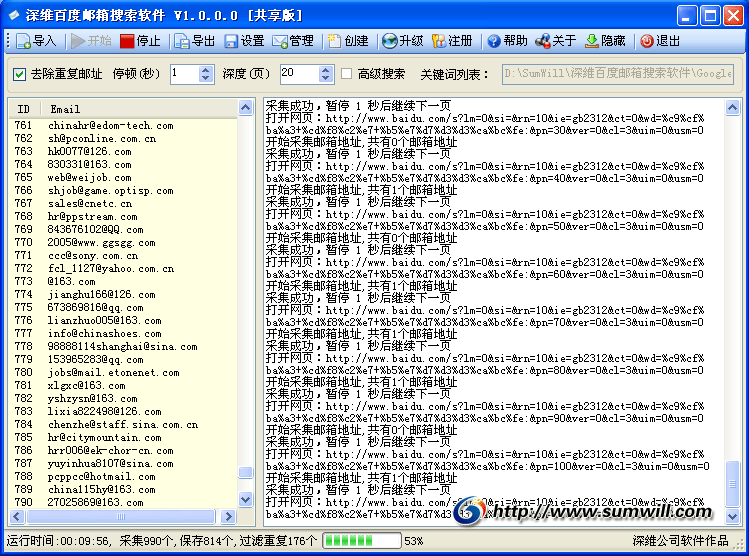Select row 762 sh@pconline.com.cn
Image resolution: width=749 pixels, height=556 pixels.
(x=123, y=139)
